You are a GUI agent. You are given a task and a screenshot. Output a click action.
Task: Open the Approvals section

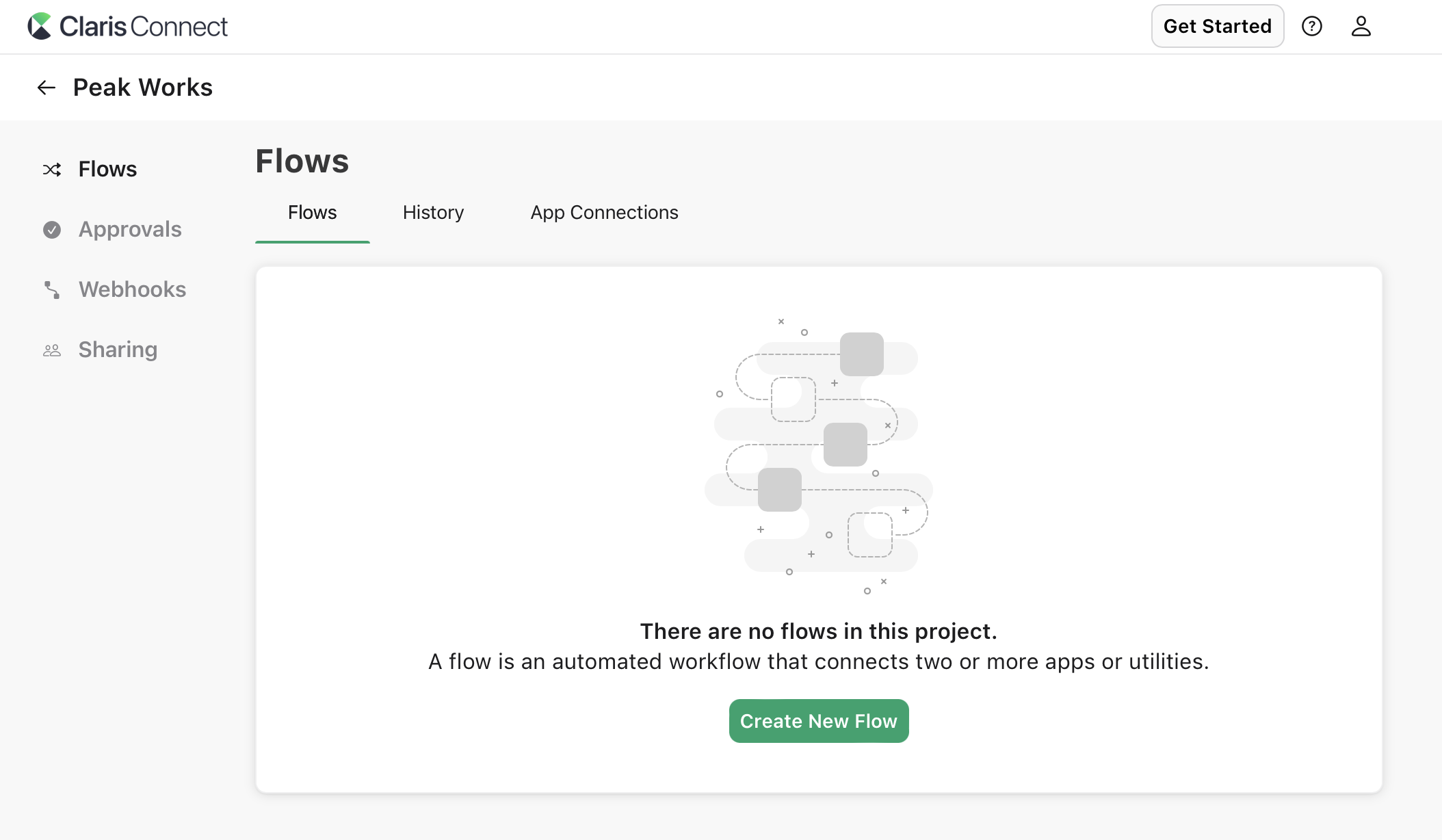130,230
